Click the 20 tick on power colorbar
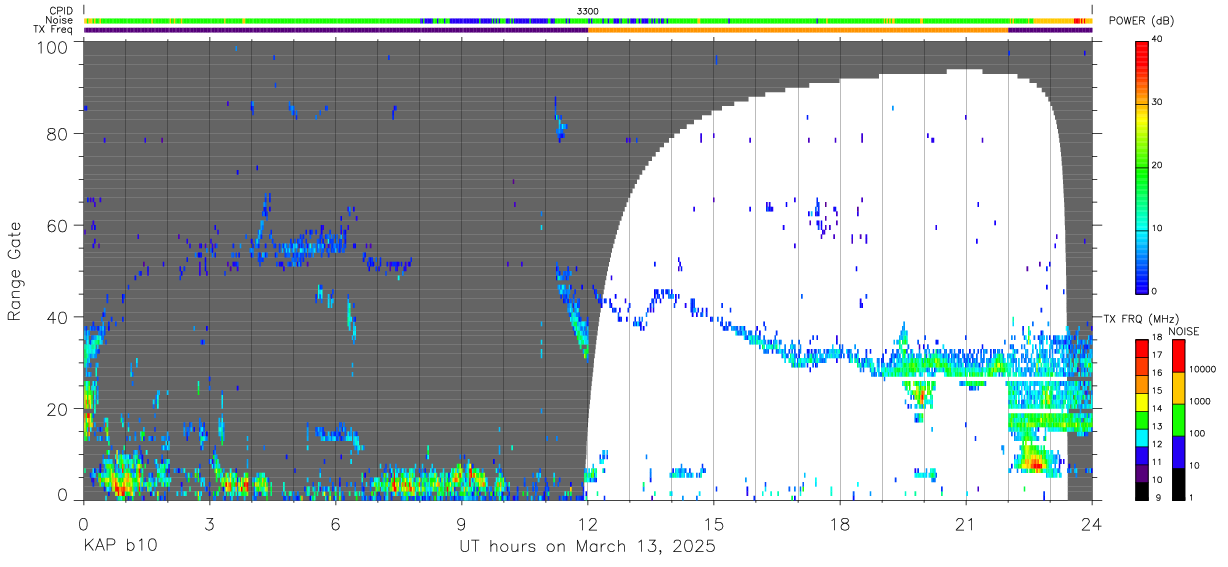This screenshot has height=567, width=1228. tap(1158, 165)
